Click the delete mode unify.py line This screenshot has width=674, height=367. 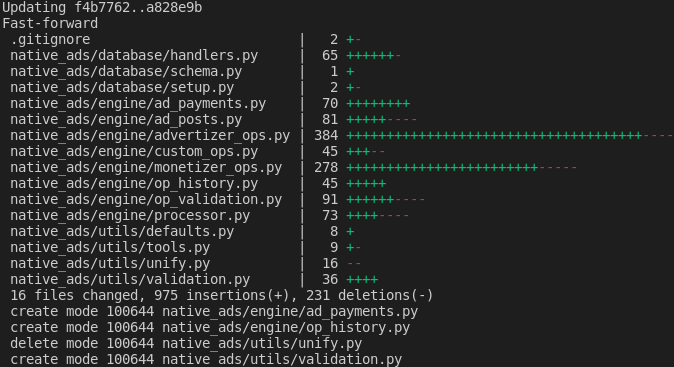click(186, 344)
